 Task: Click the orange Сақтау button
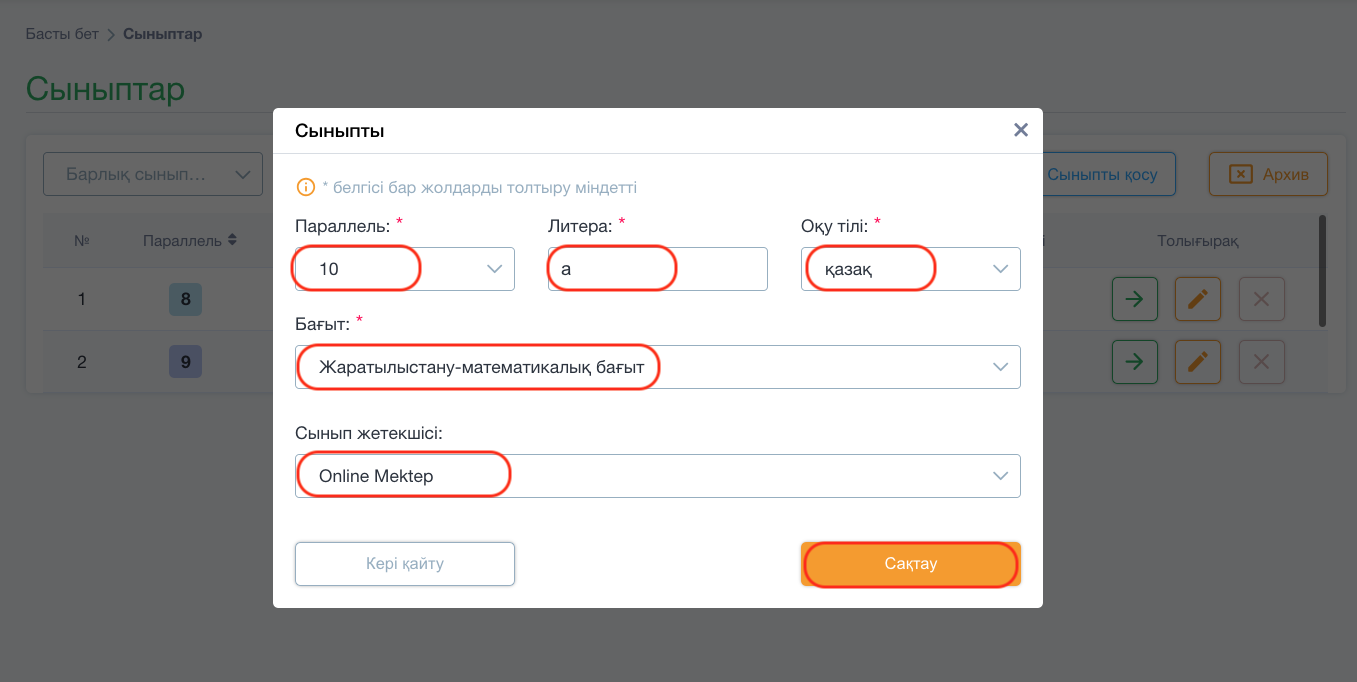(x=911, y=564)
